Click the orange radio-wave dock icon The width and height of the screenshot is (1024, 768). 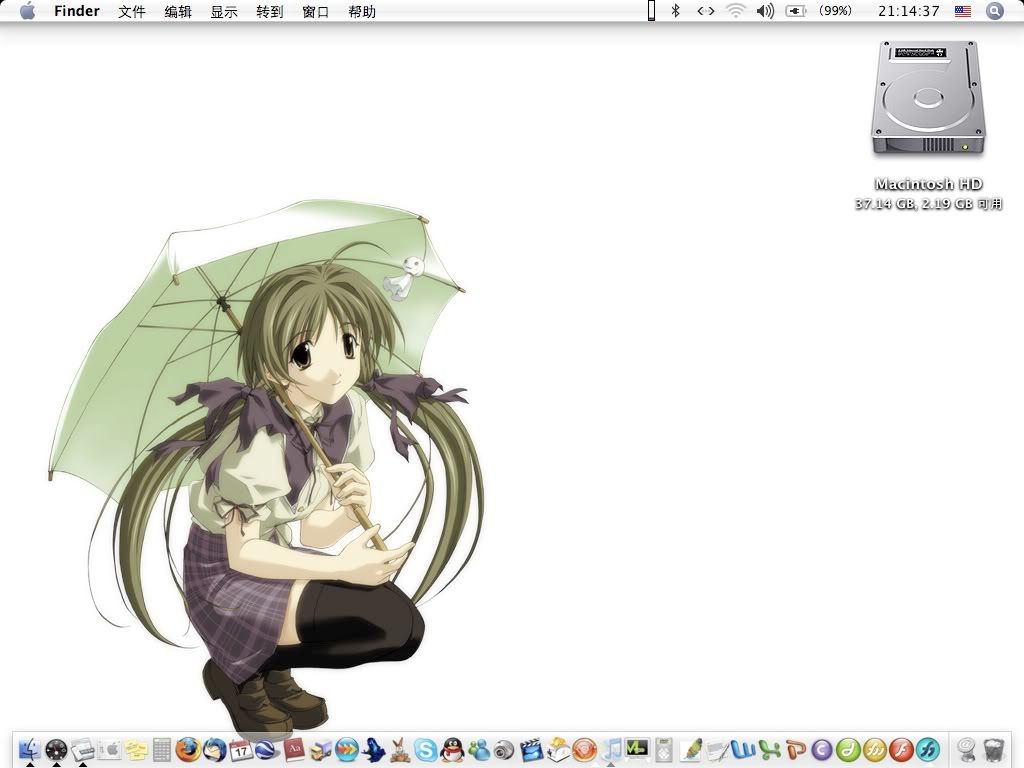tap(584, 749)
